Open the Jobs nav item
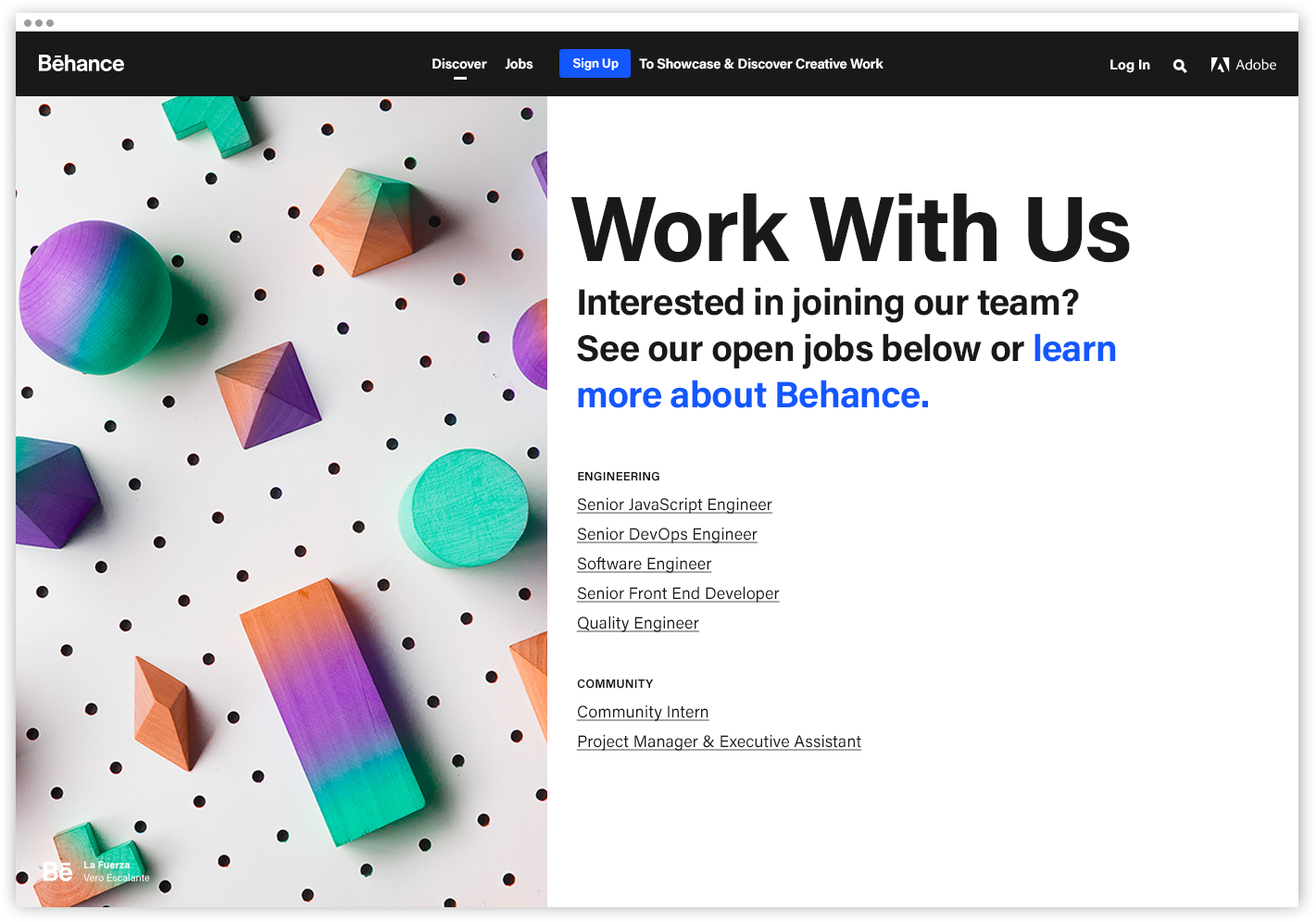The width and height of the screenshot is (1316, 922). click(519, 64)
